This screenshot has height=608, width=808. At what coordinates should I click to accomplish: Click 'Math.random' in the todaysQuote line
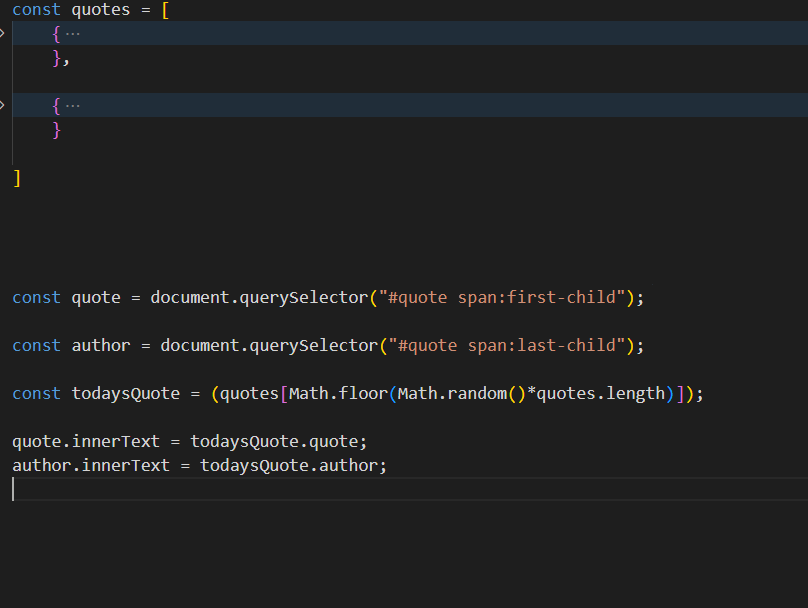[452, 394]
